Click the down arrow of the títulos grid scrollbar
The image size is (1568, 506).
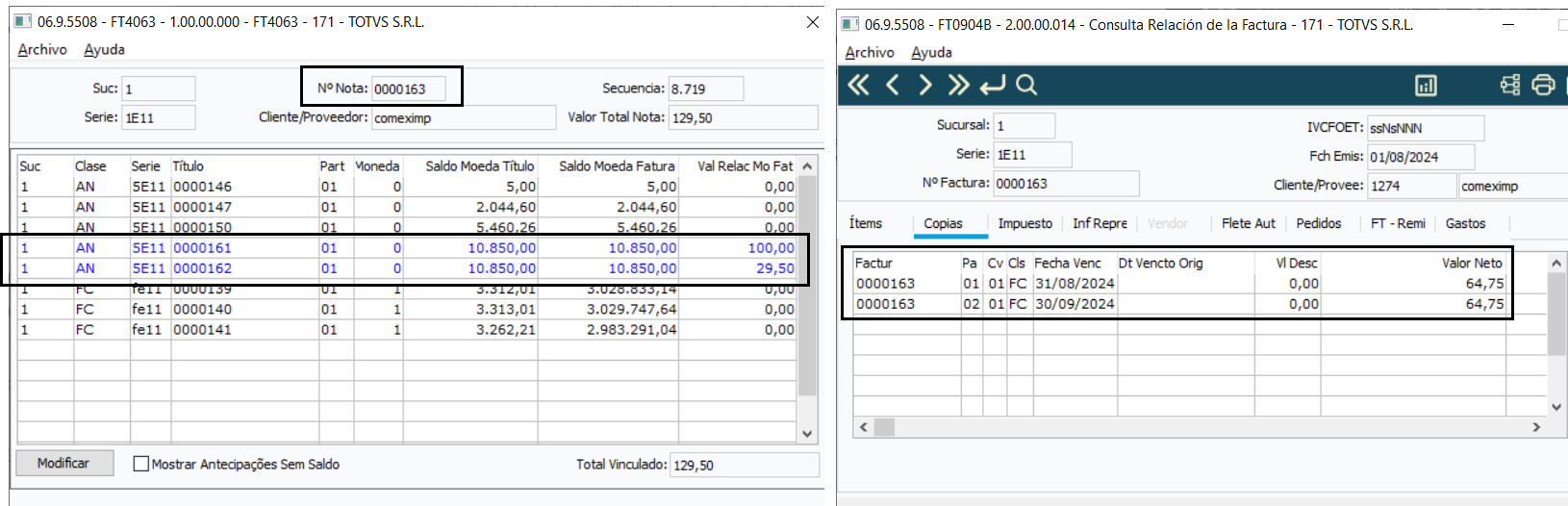807,434
